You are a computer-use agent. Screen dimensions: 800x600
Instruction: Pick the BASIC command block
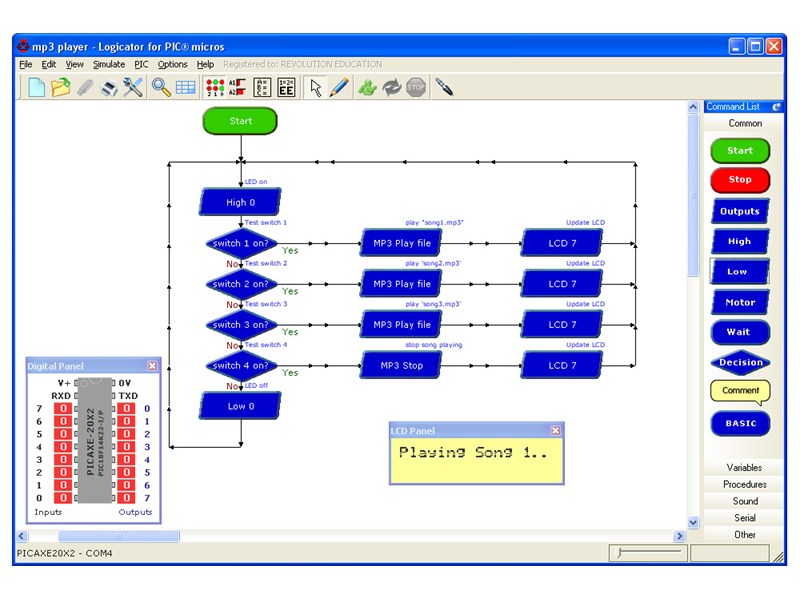(740, 423)
